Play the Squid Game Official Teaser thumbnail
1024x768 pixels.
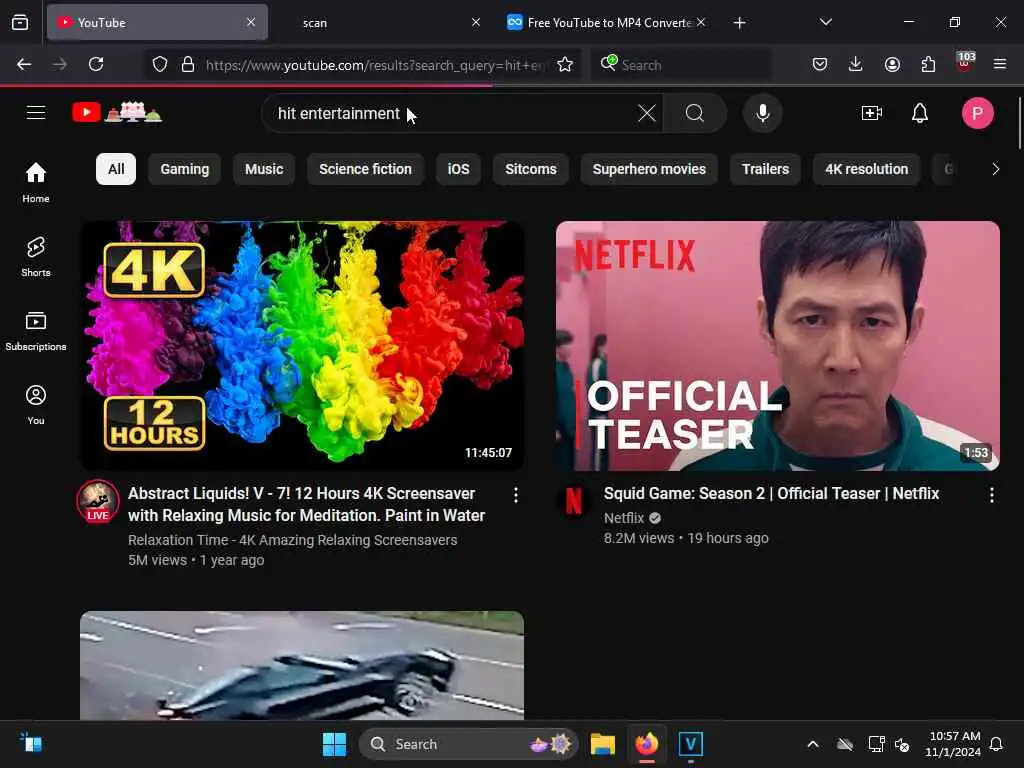click(777, 345)
